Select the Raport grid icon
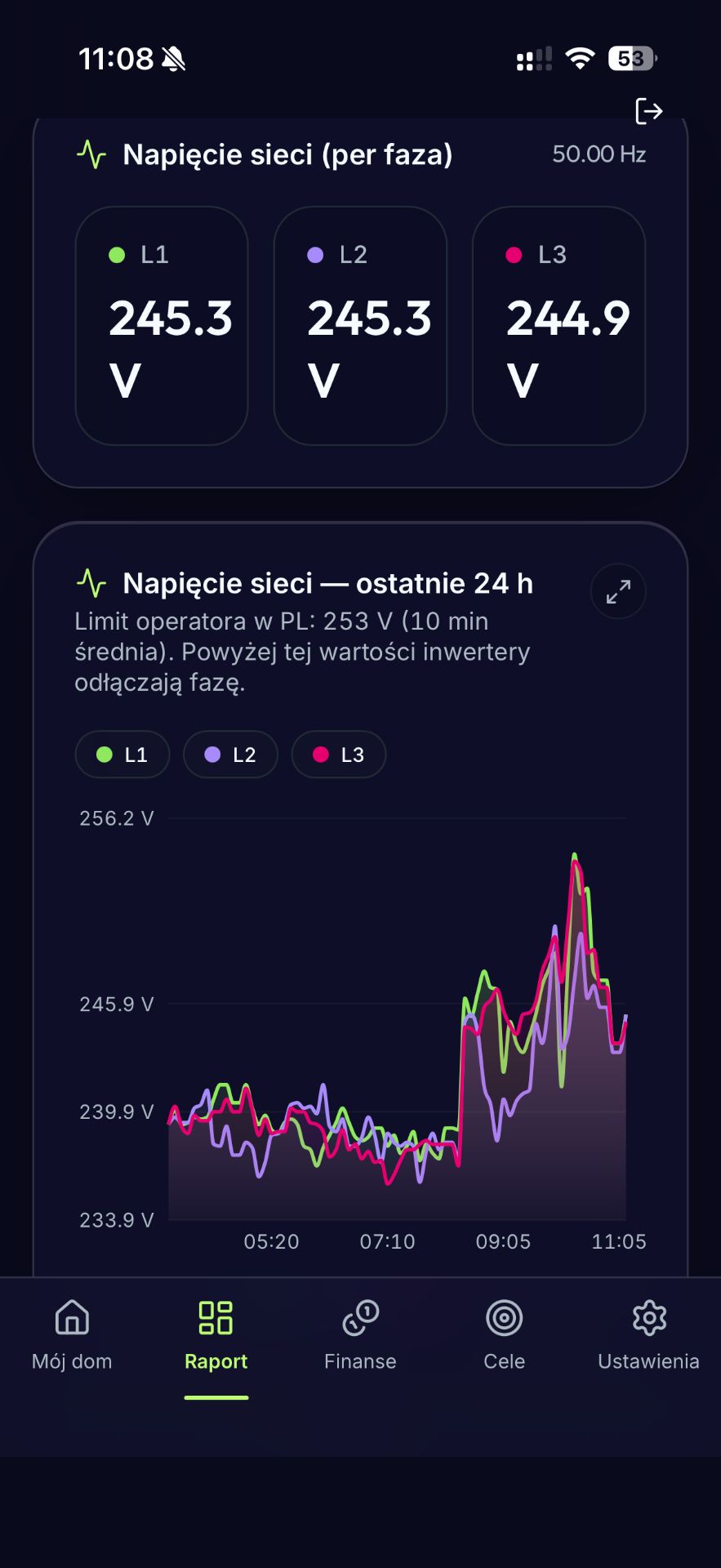The width and height of the screenshot is (721, 1568). (x=216, y=1317)
